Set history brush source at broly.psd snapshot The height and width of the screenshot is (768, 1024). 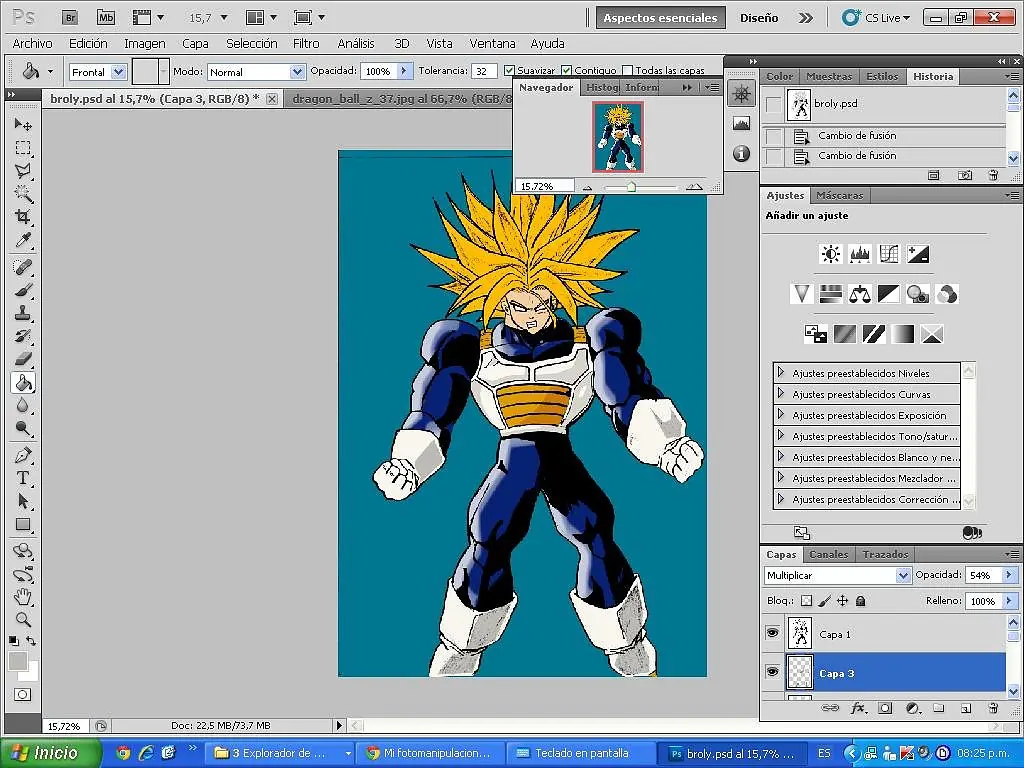773,104
